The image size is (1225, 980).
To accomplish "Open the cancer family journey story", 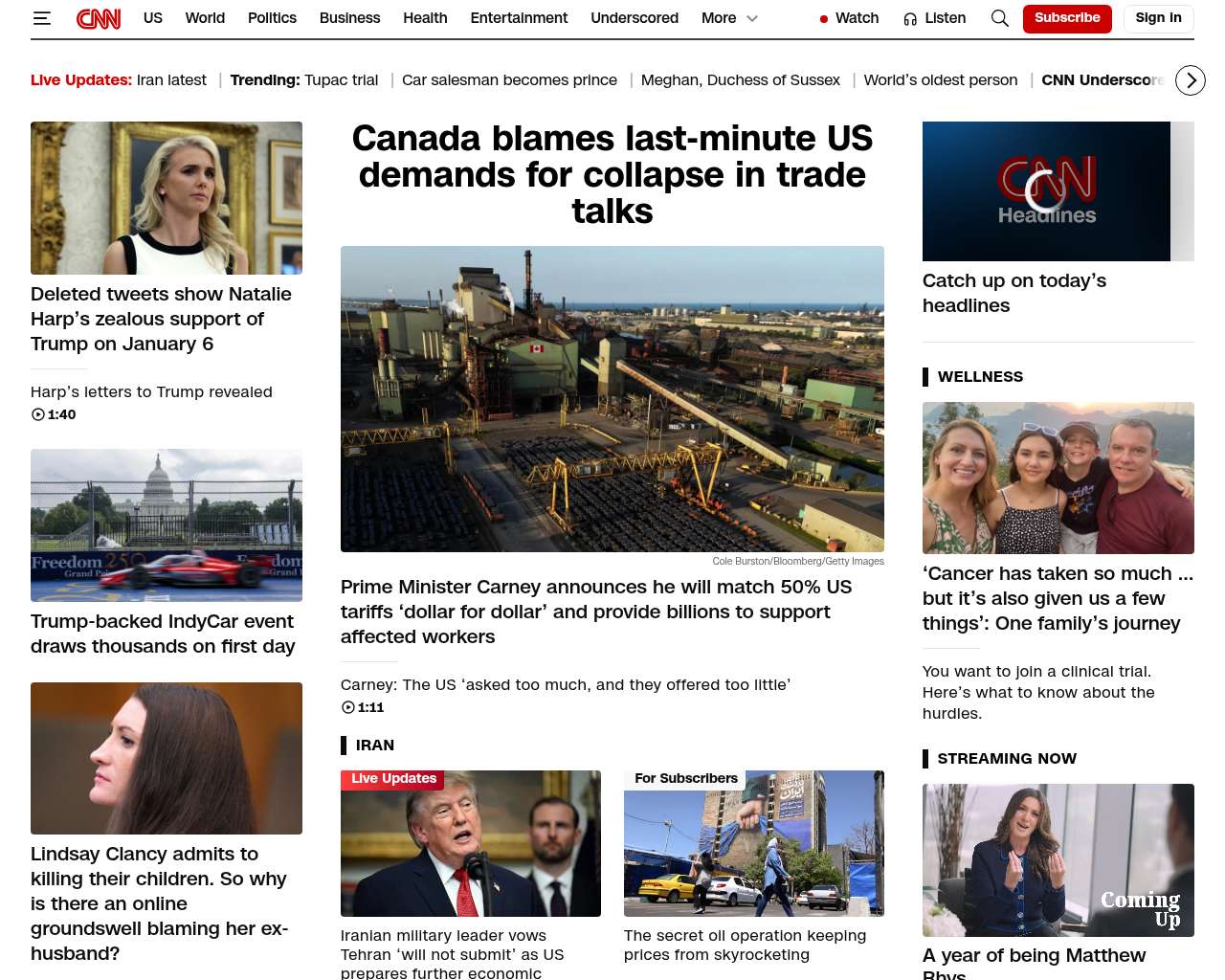I will [1058, 598].
